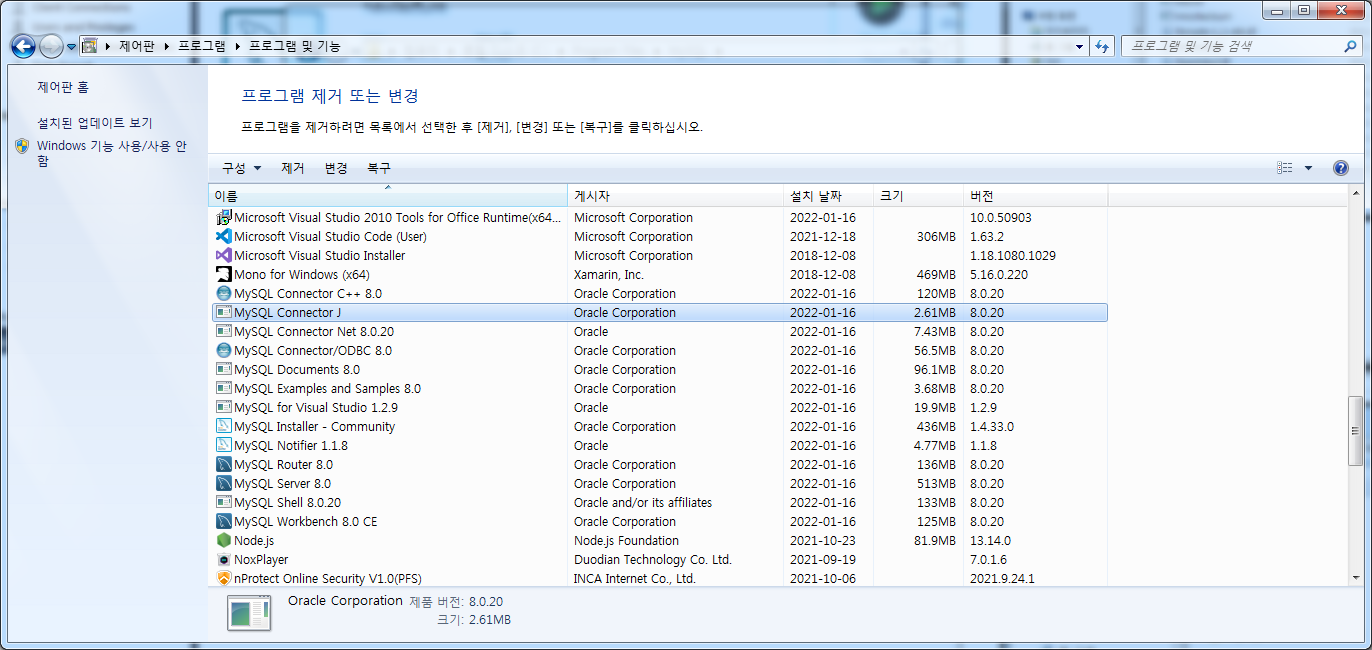Sort by the 설치 날짜 column header

pyautogui.click(x=828, y=196)
